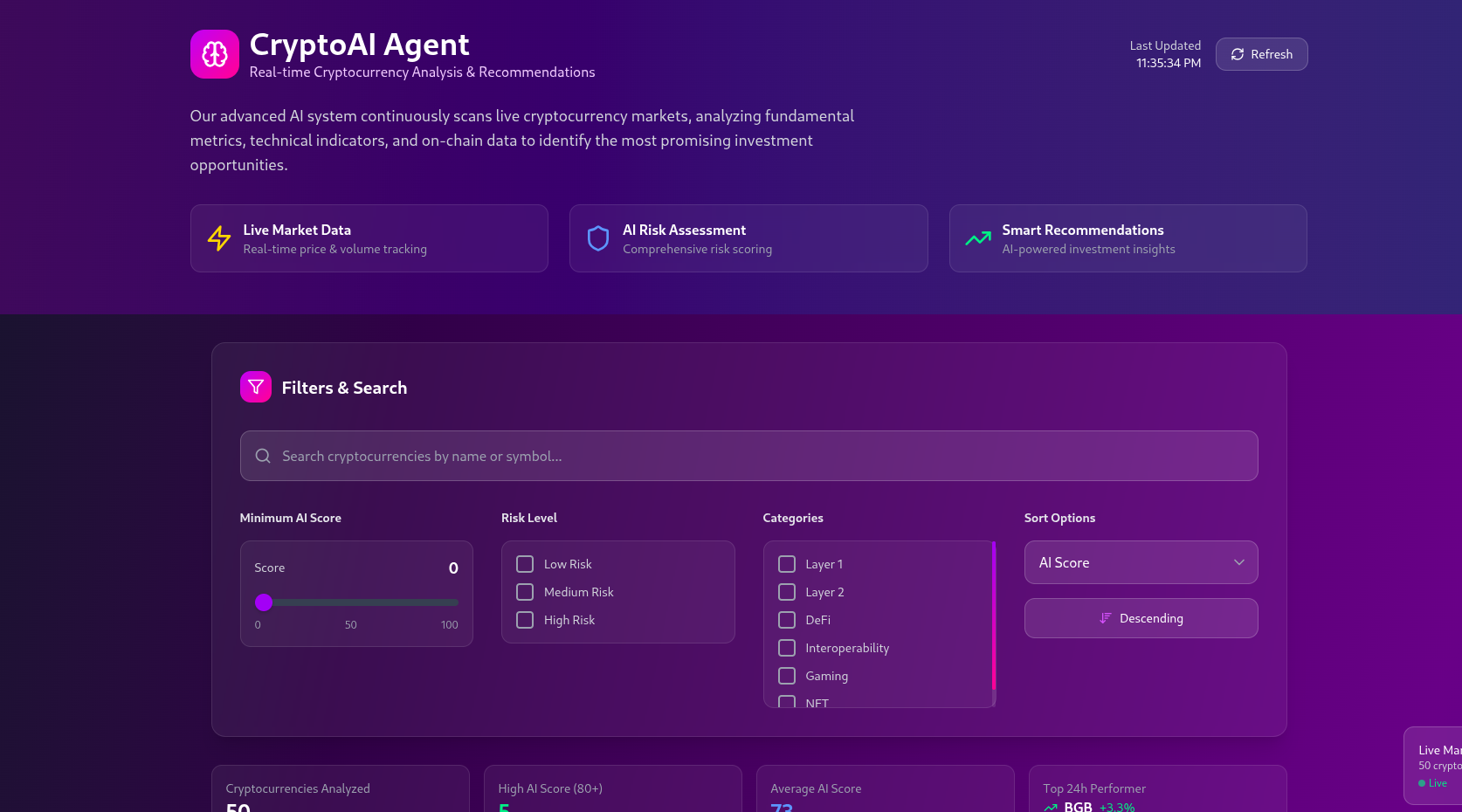
Task: Check the Medium Risk checkbox
Action: click(524, 592)
